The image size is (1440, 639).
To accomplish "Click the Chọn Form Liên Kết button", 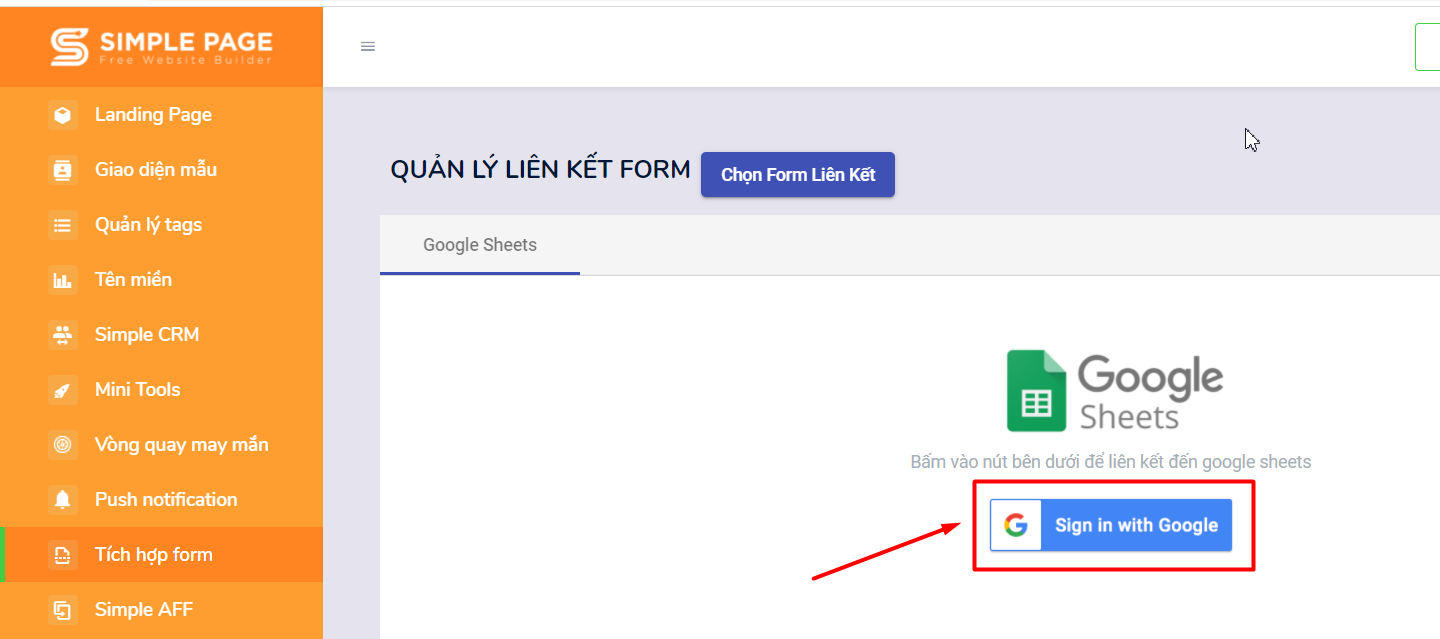I will coord(798,175).
